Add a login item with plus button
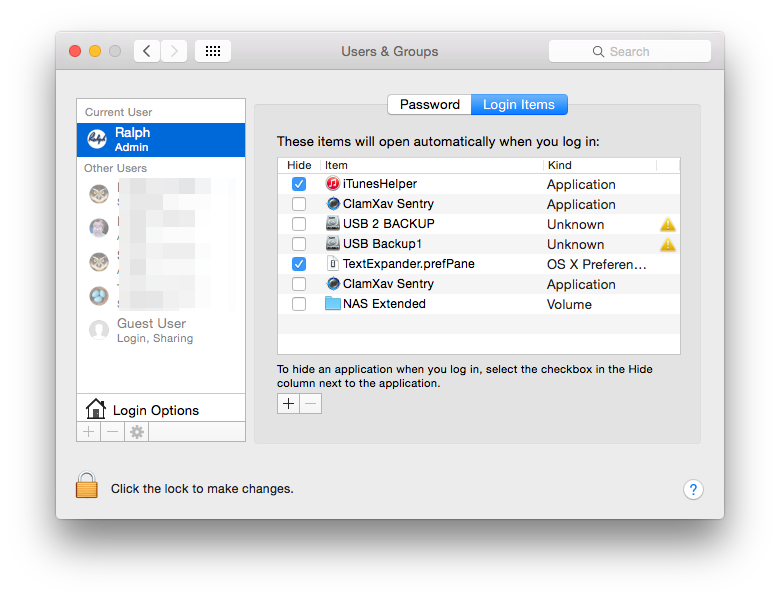Image resolution: width=780 pixels, height=599 pixels. [289, 403]
